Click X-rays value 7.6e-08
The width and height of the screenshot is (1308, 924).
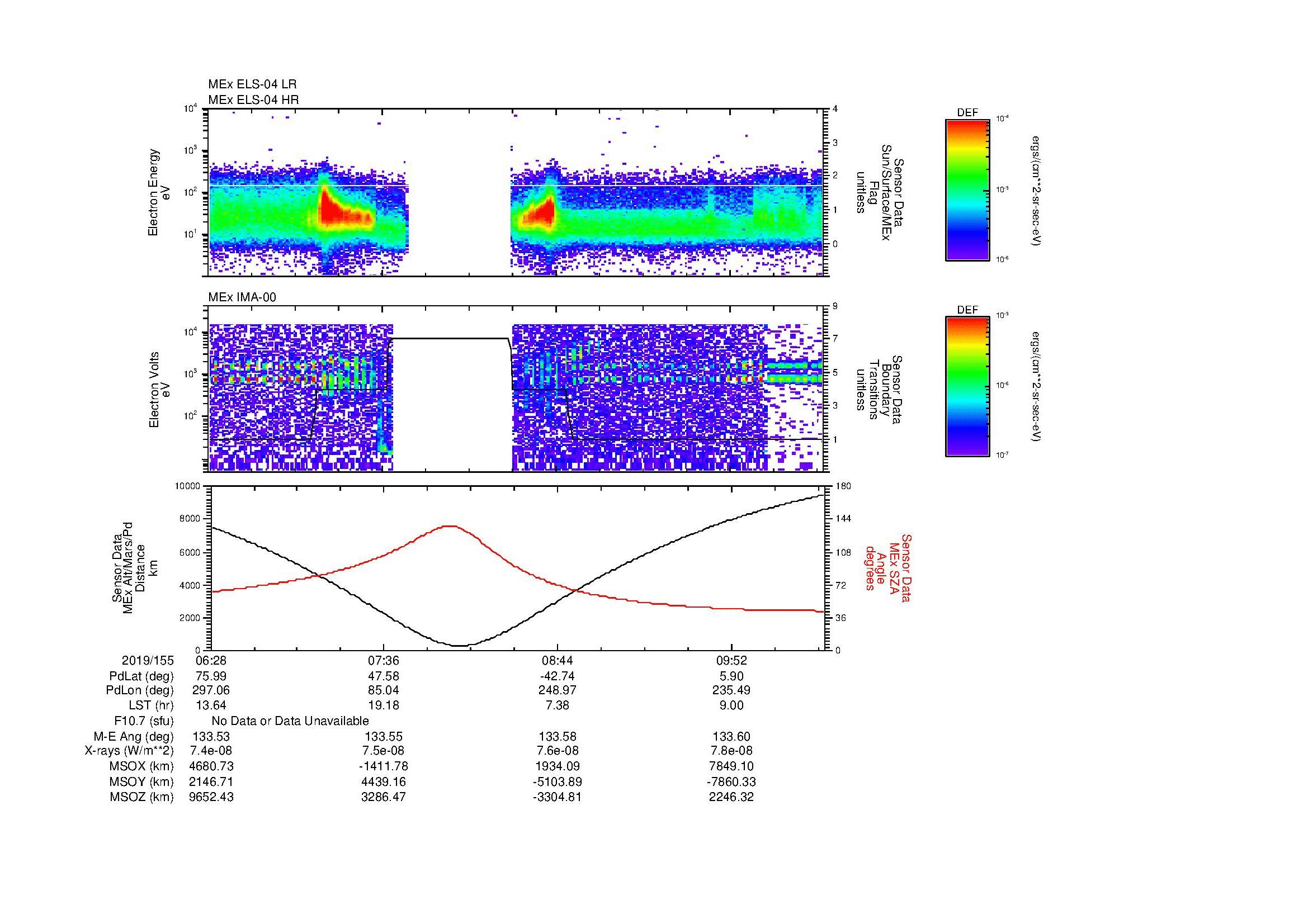click(557, 751)
